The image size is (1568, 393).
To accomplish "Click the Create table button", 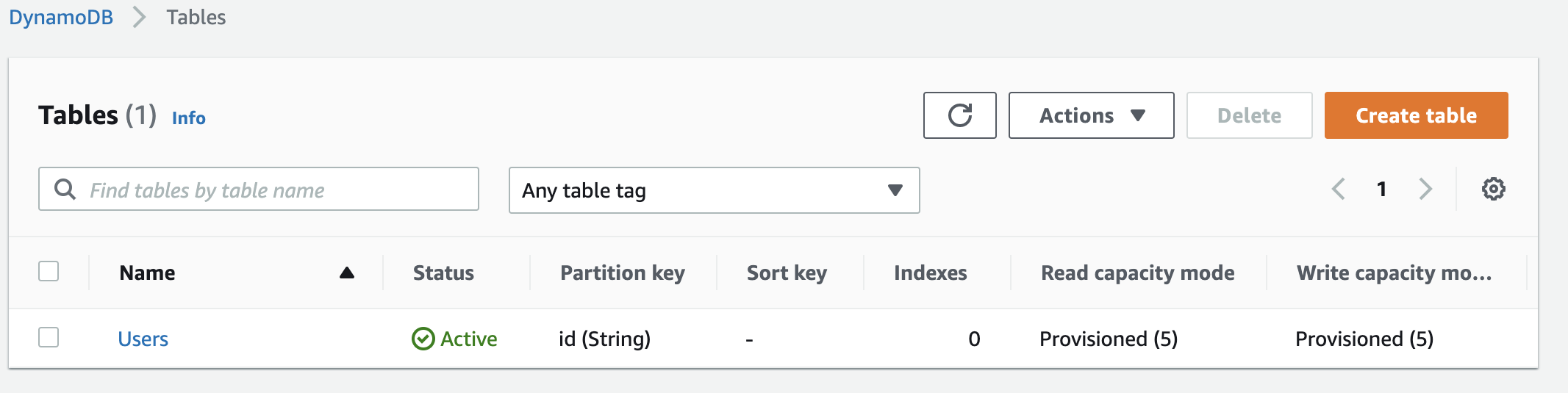I will pos(1416,115).
